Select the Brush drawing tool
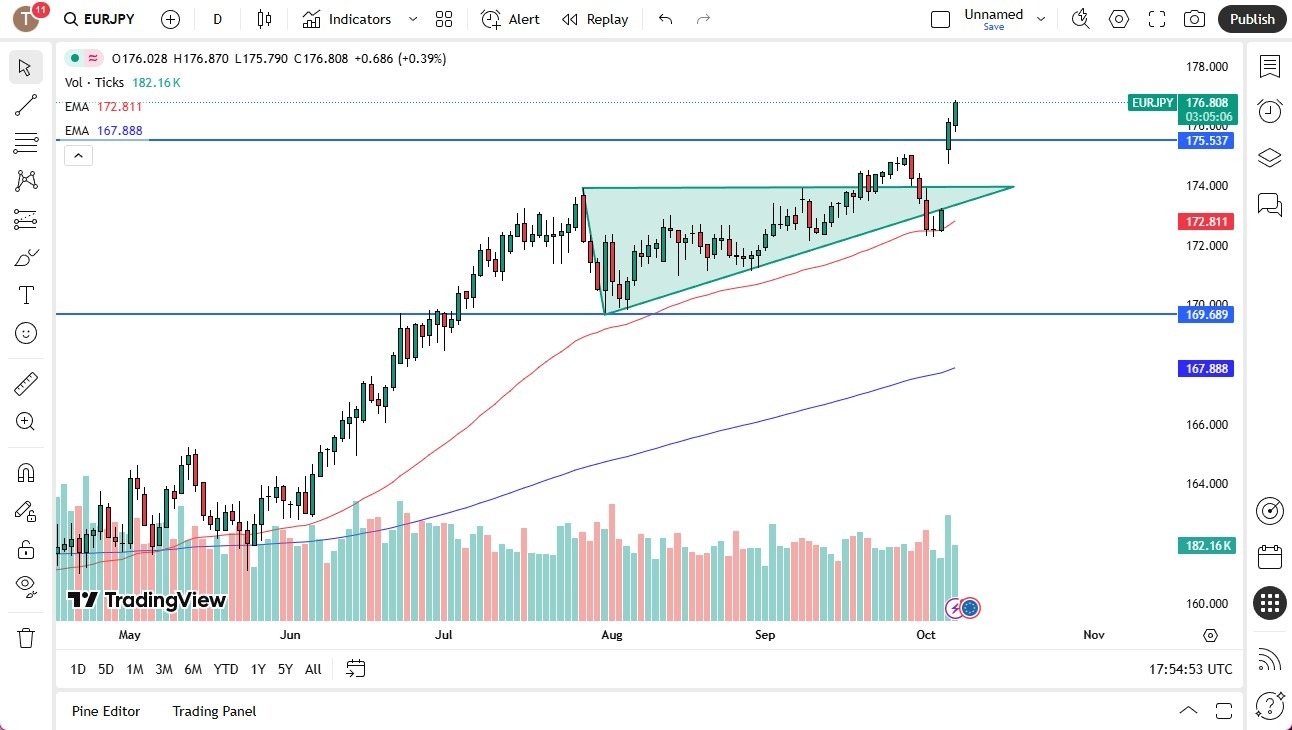Viewport: 1292px width, 730px height. 25,257
